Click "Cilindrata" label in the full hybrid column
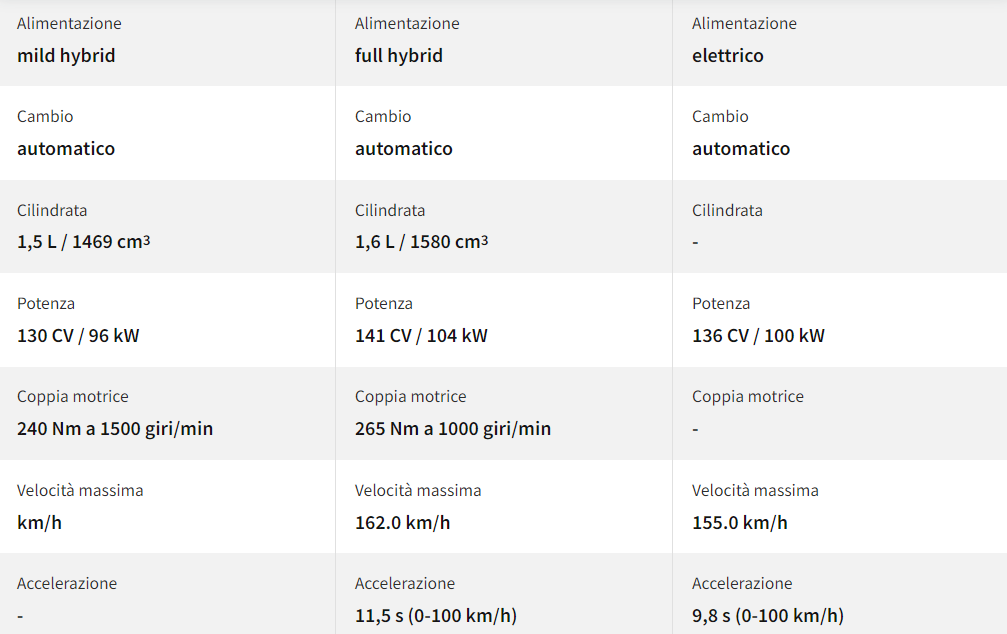Screen dimensions: 1007x634 [x=389, y=210]
